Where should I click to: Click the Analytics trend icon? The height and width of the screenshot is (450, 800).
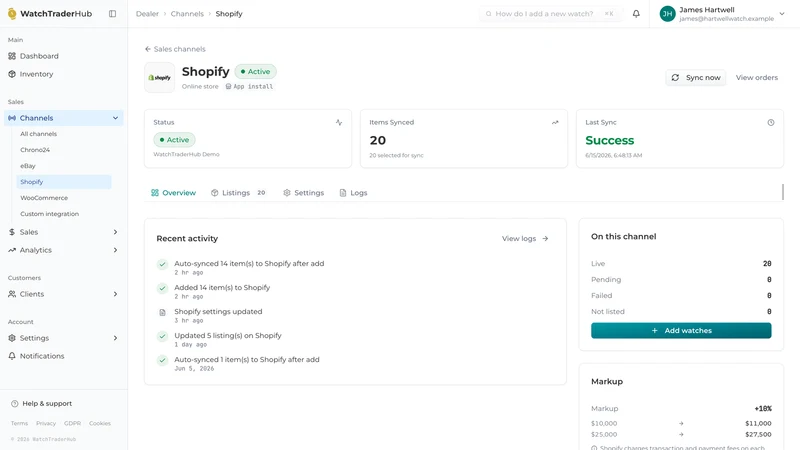click(x=12, y=250)
